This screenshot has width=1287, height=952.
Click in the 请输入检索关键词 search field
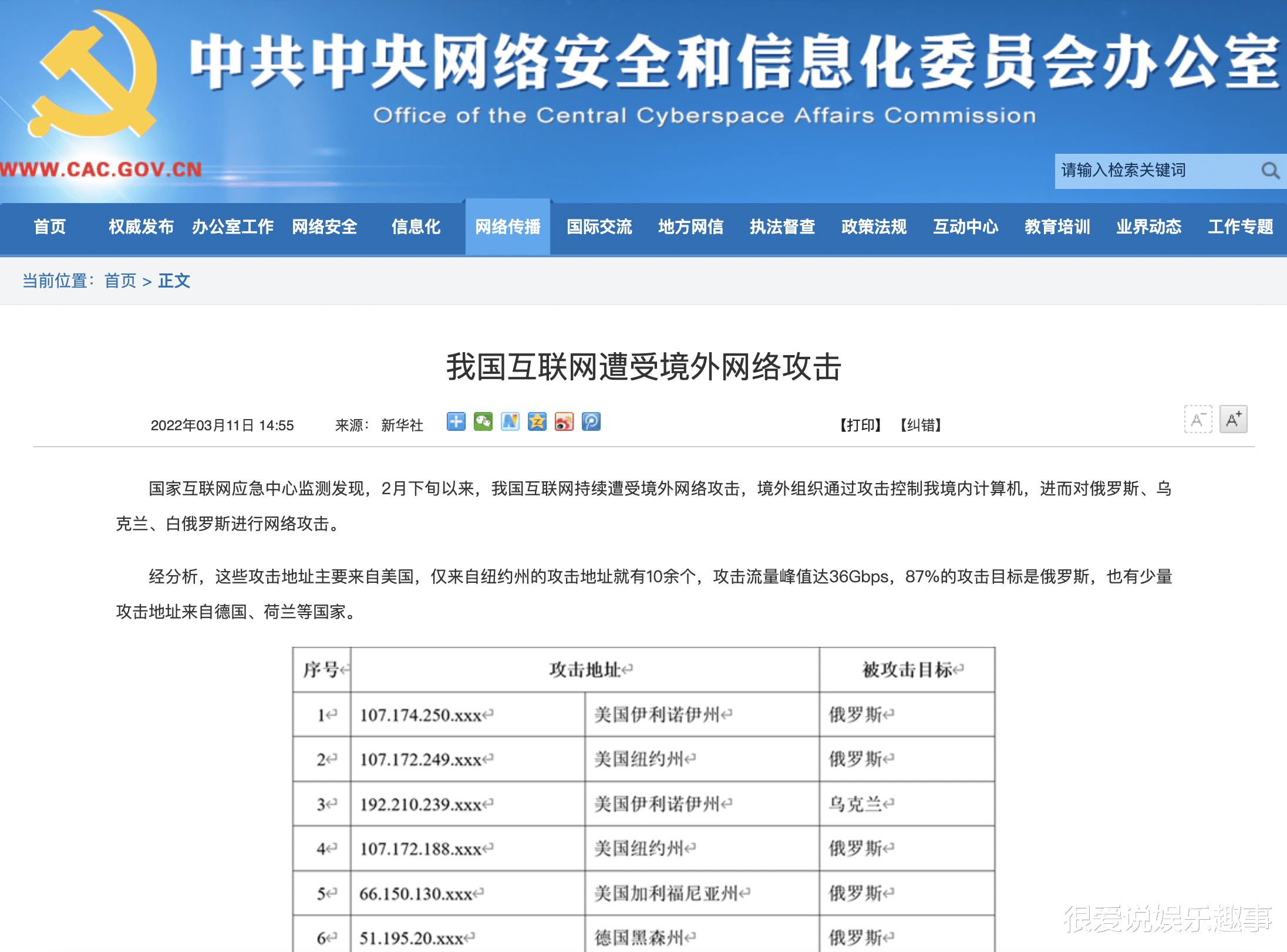coord(1157,171)
